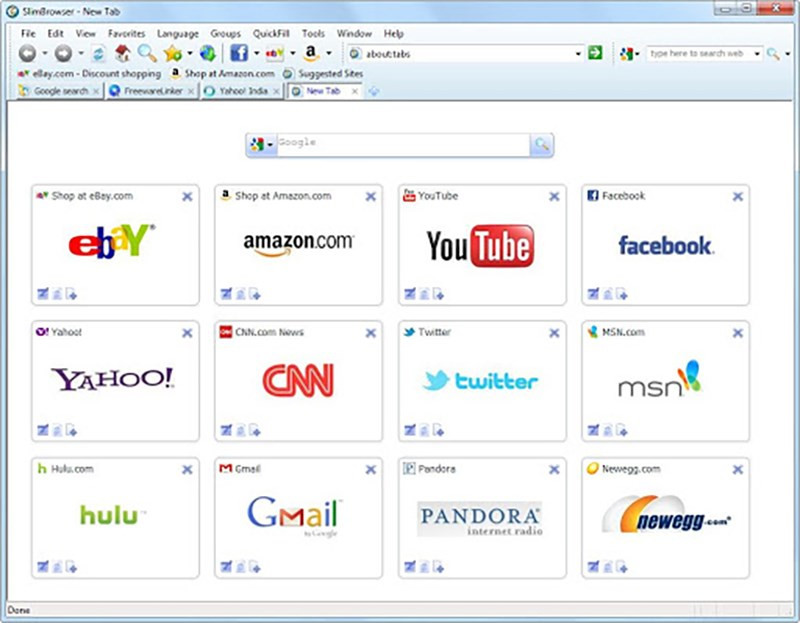Open the QuickFill menu

271,34
